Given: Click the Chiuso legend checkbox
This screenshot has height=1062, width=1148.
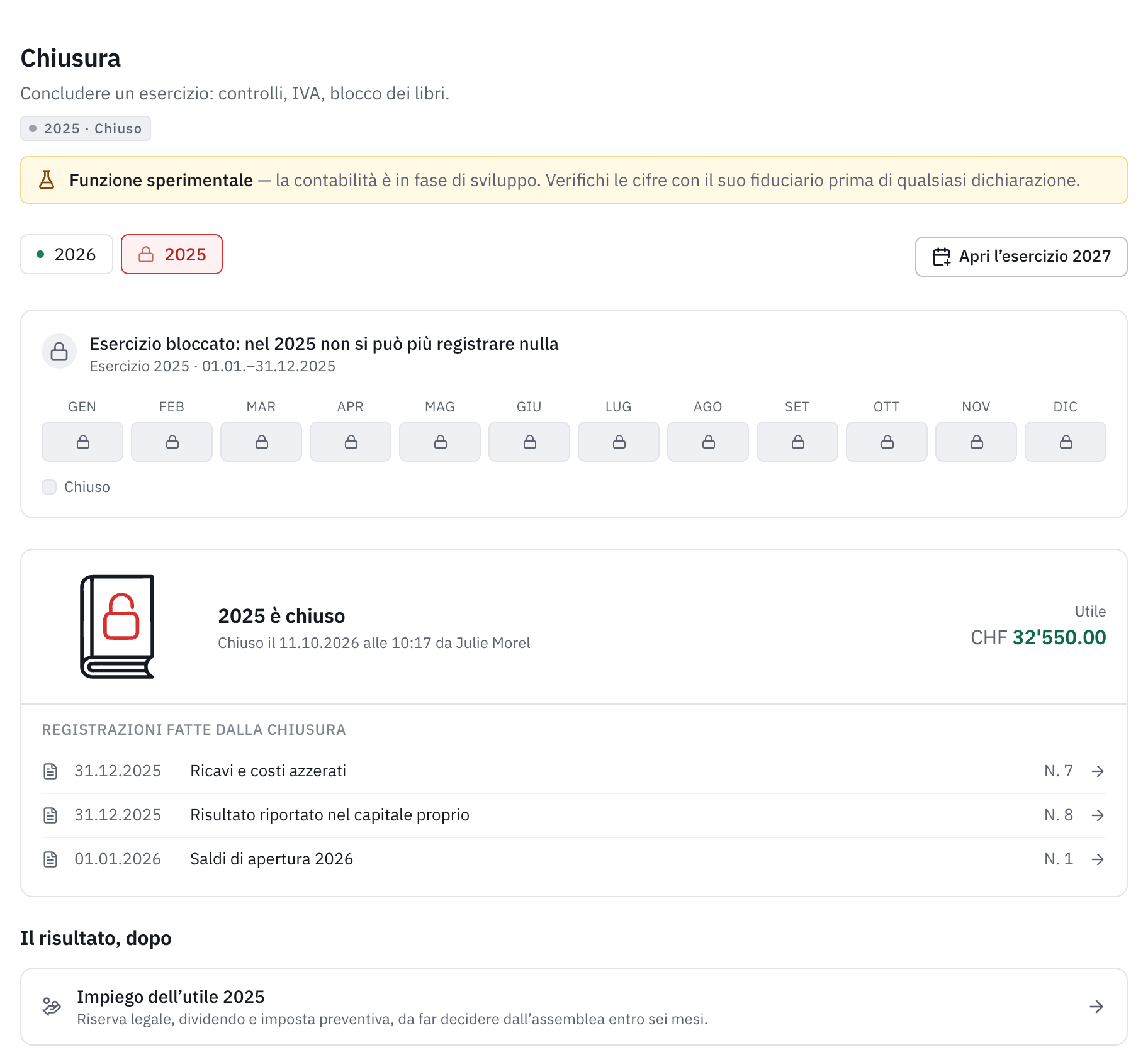Looking at the screenshot, I should click(49, 487).
